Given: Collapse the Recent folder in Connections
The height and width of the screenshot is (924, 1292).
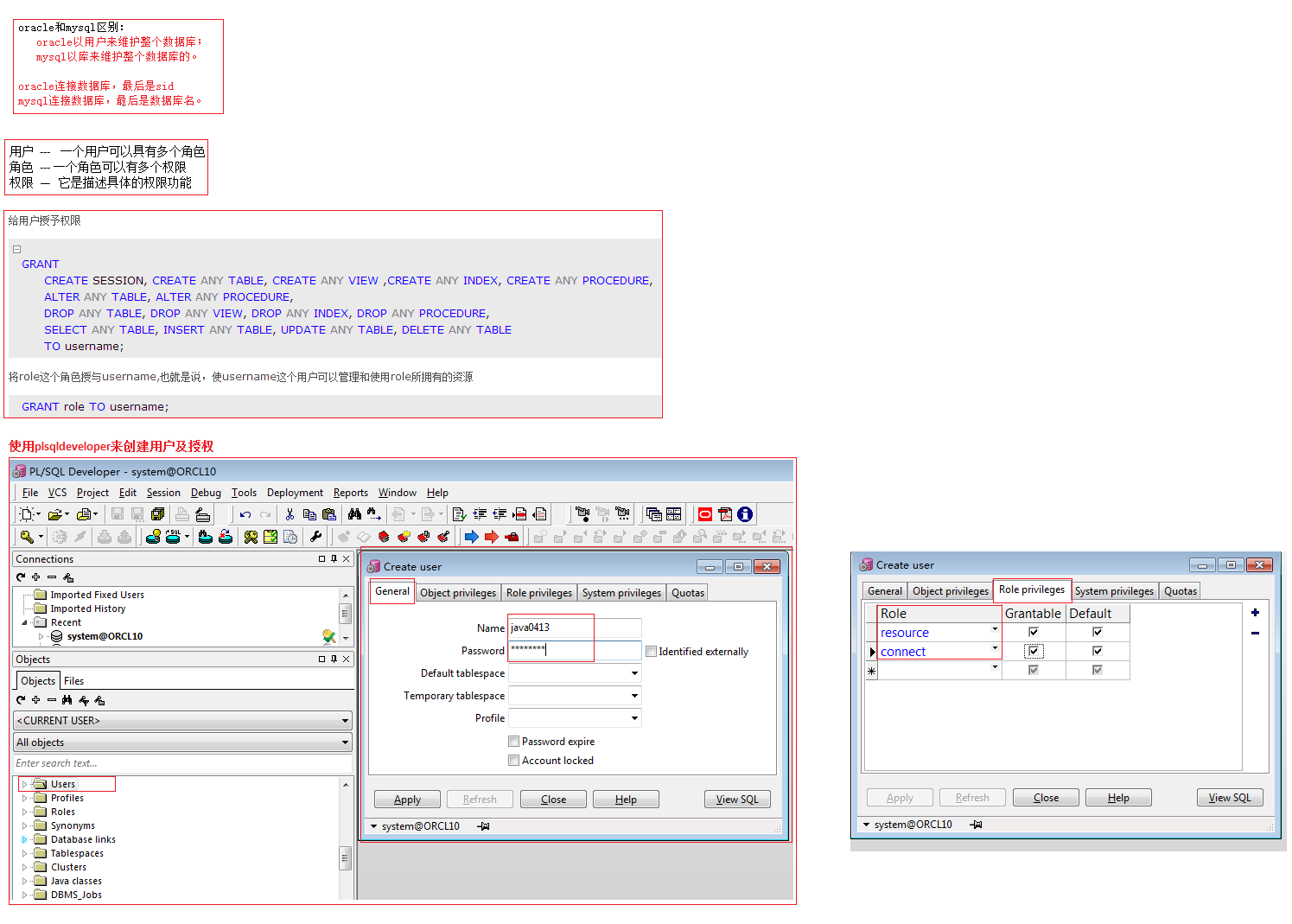Looking at the screenshot, I should 24,622.
